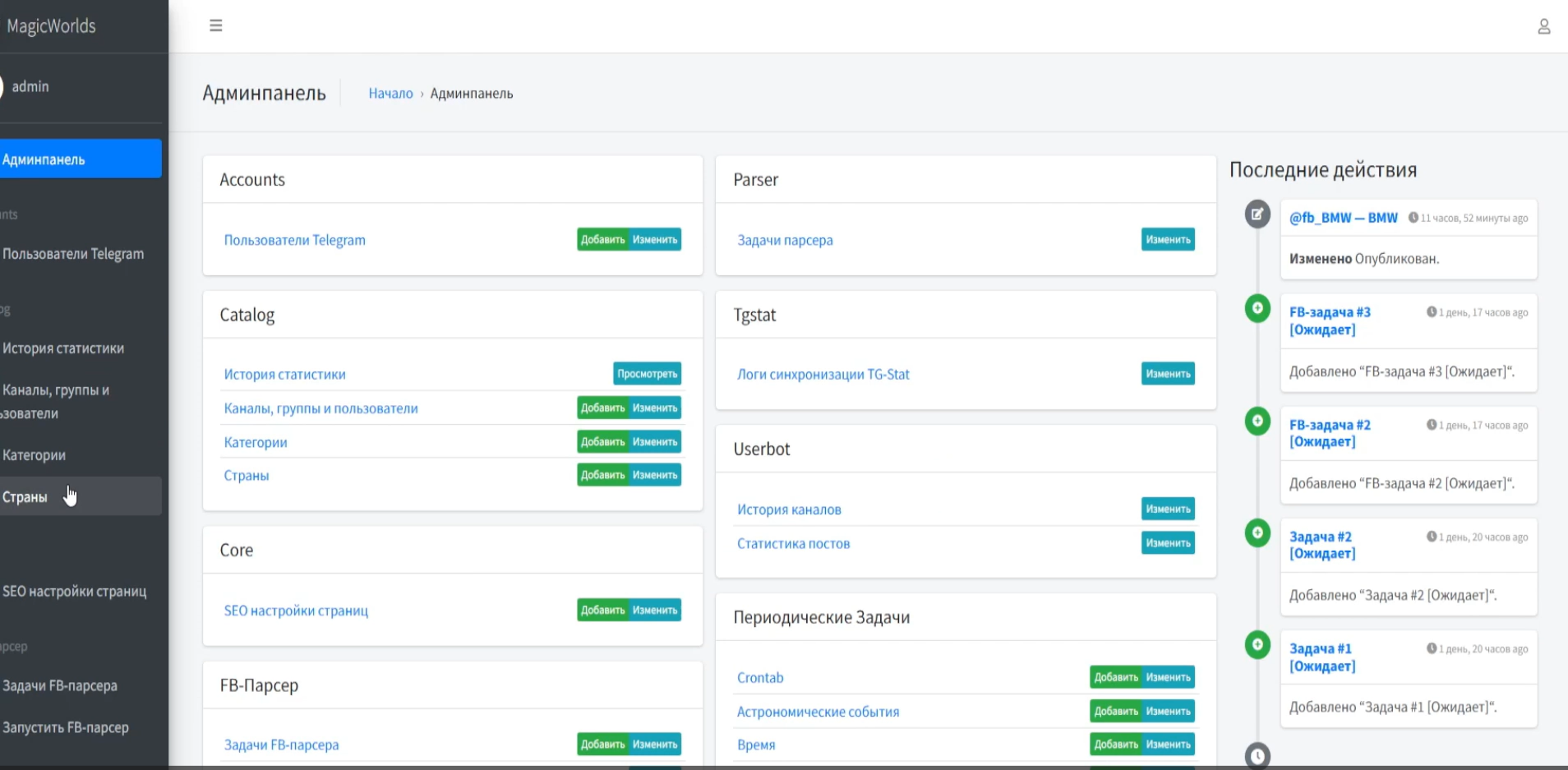
Task: Open Время link in Периодические Задачи
Action: pyautogui.click(x=756, y=745)
